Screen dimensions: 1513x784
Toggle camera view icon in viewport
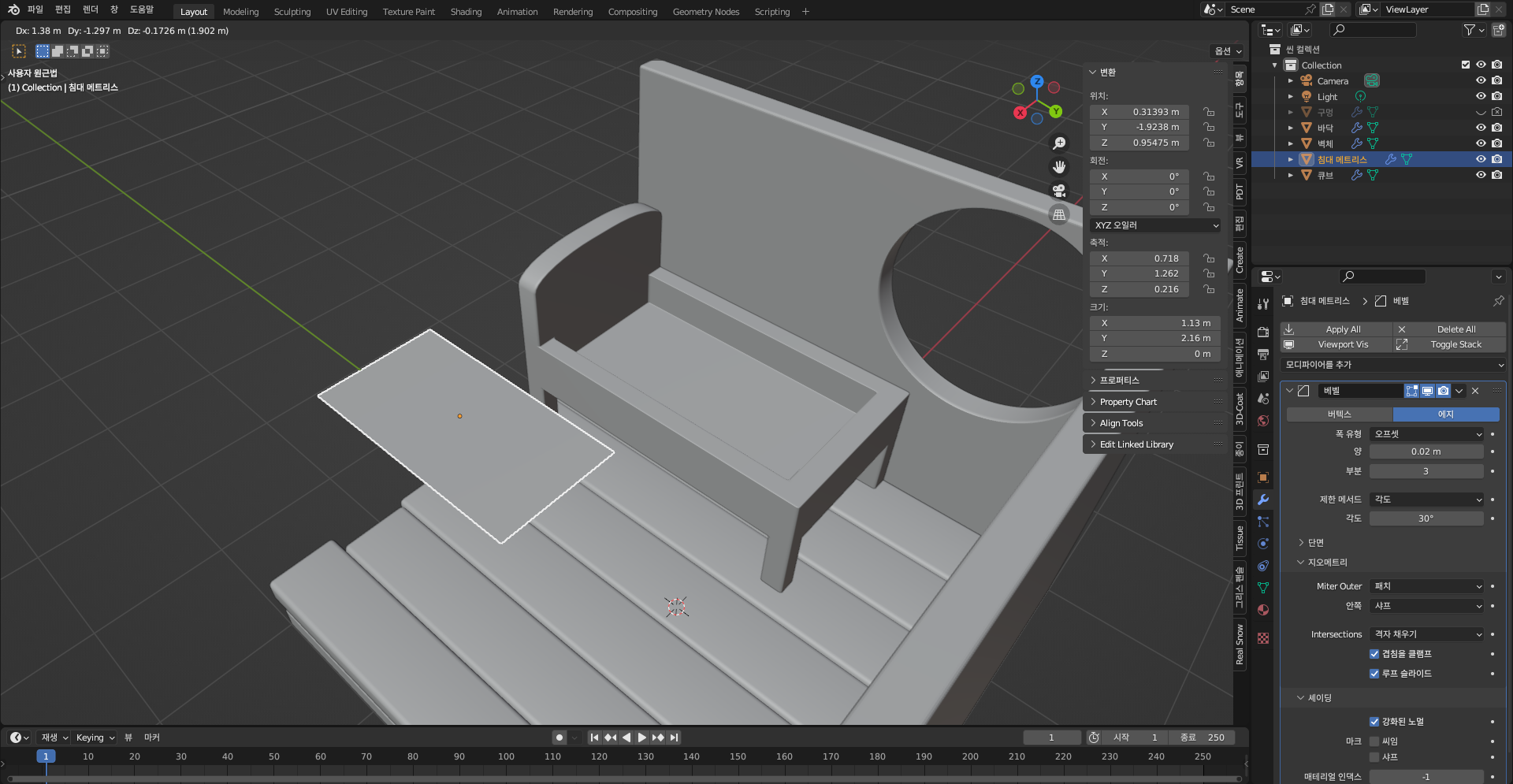[x=1059, y=191]
